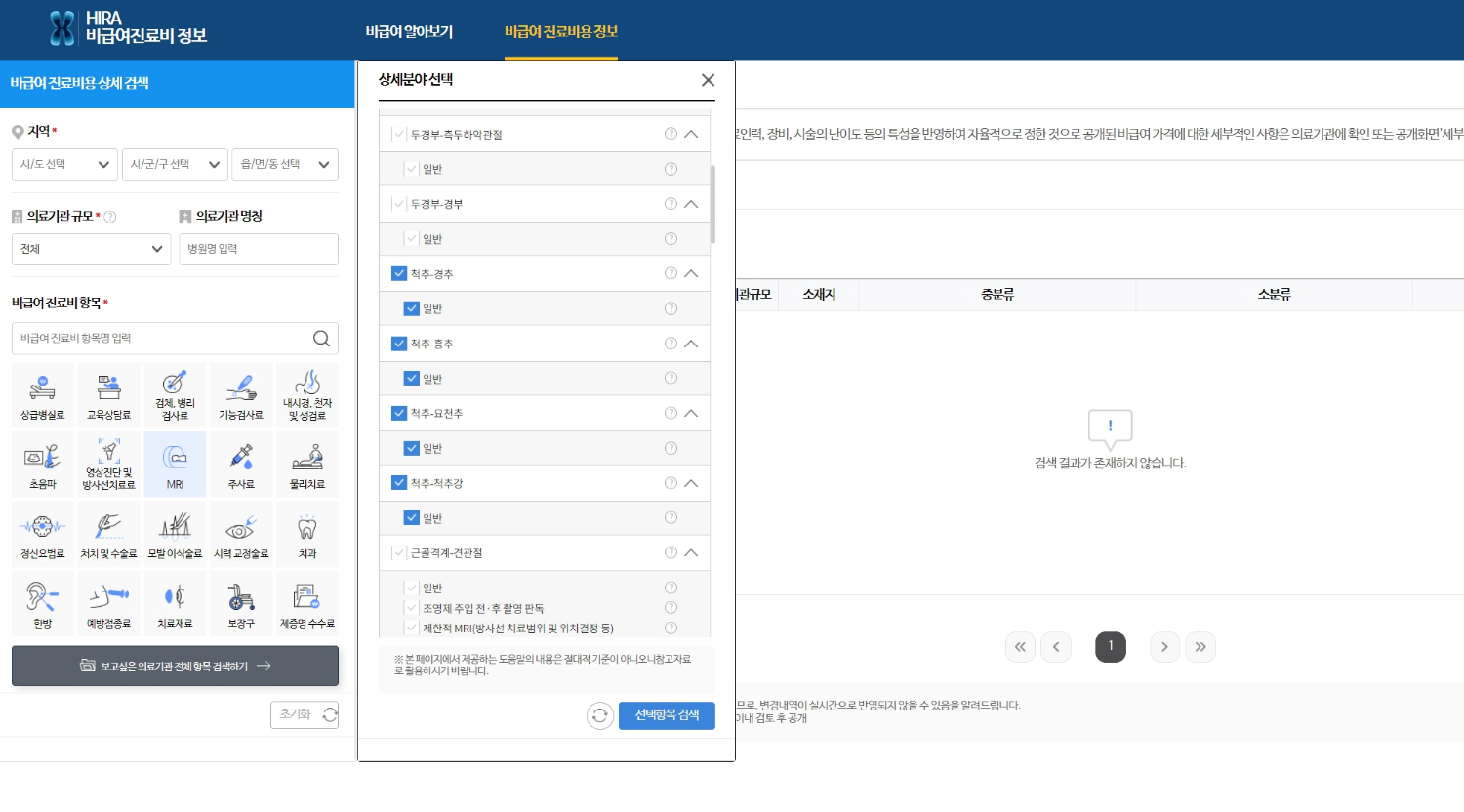Image resolution: width=1464 pixels, height=812 pixels.
Task: Select the 한방 category icon
Action: pyautogui.click(x=42, y=603)
